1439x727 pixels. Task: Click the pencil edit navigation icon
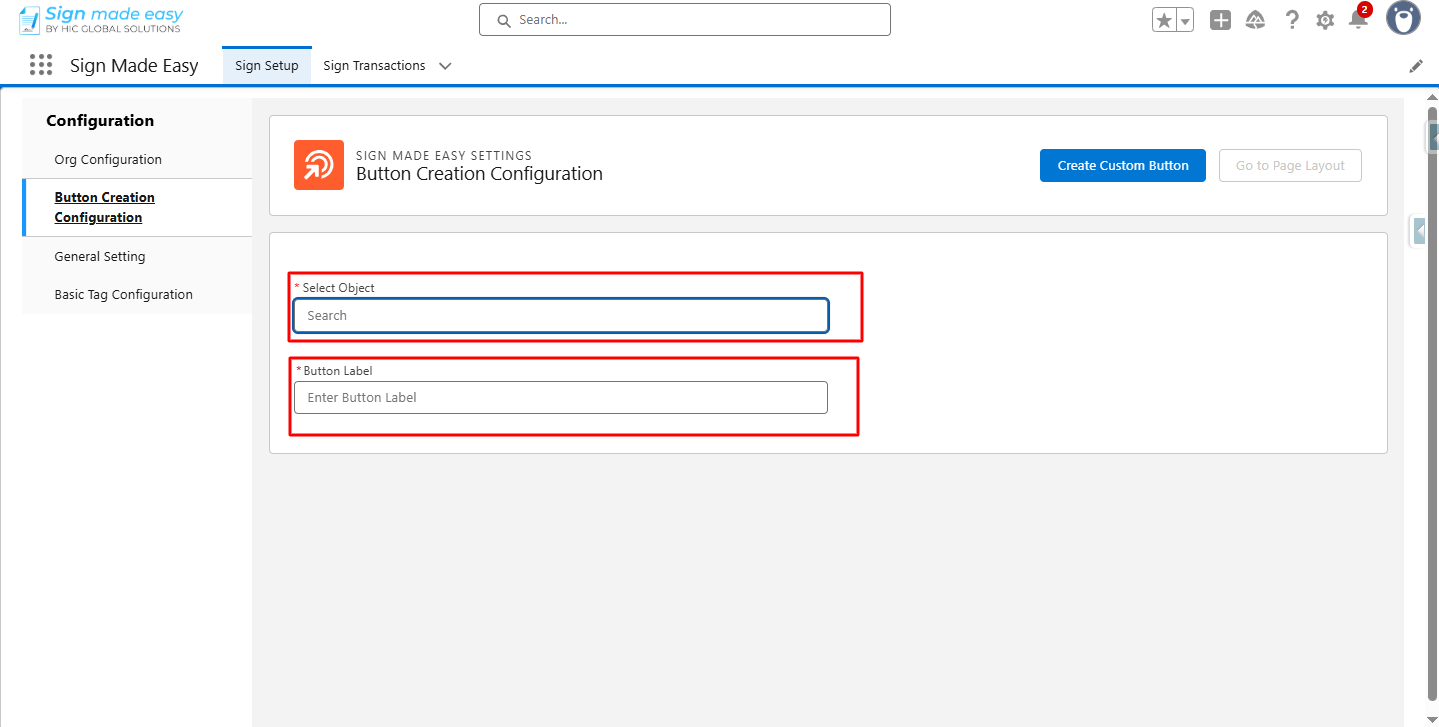(1416, 66)
